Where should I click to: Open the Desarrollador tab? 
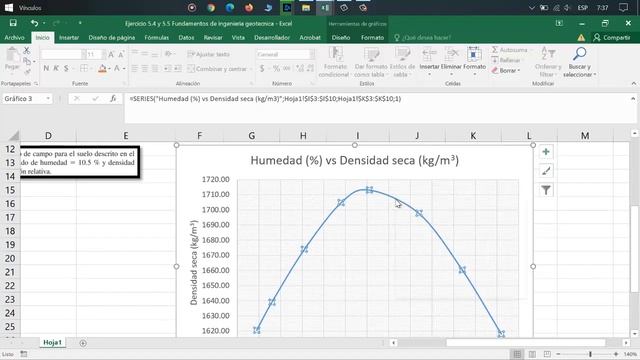[x=272, y=38]
